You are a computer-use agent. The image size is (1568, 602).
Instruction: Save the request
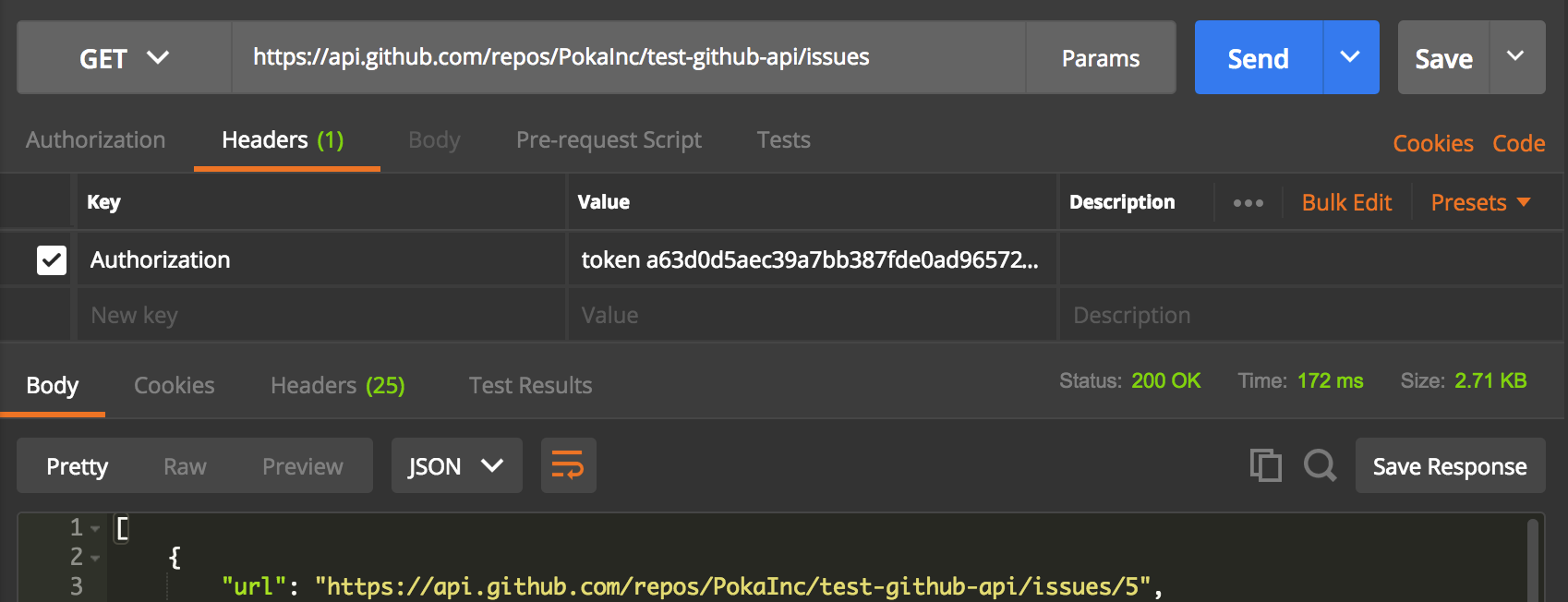(1443, 58)
